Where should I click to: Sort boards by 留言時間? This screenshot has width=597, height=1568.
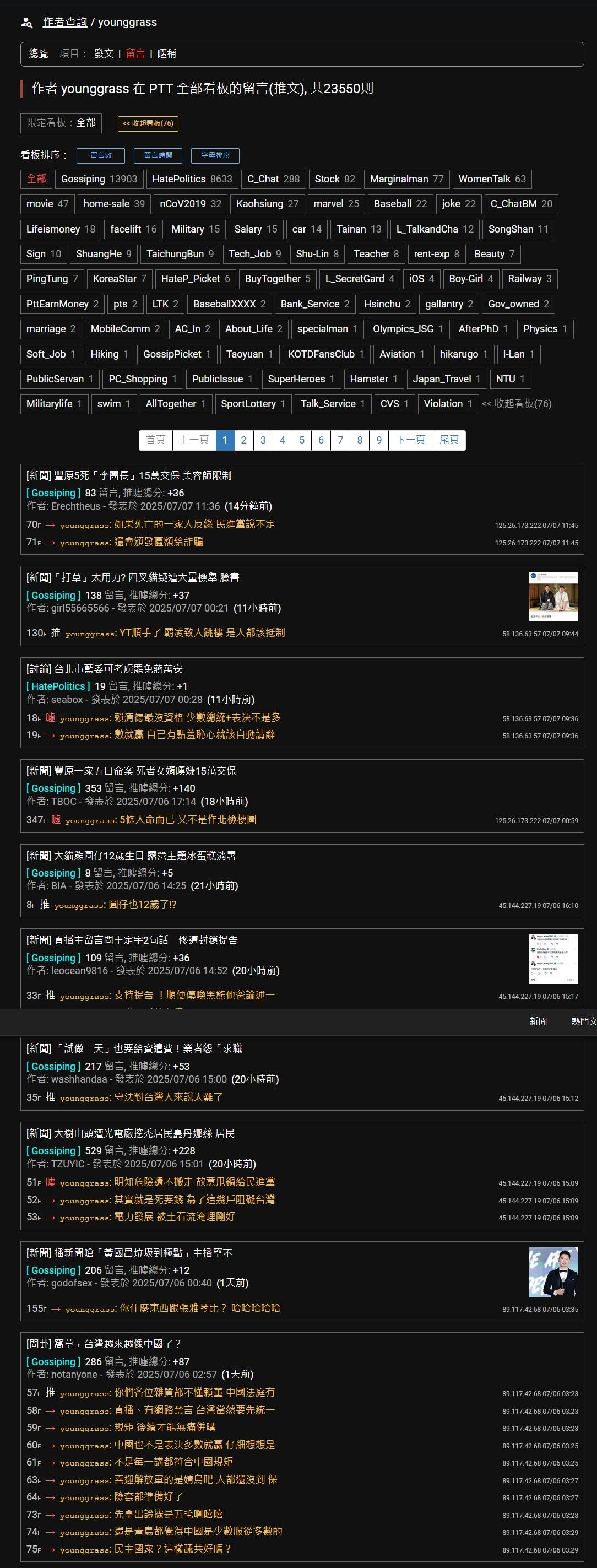158,156
